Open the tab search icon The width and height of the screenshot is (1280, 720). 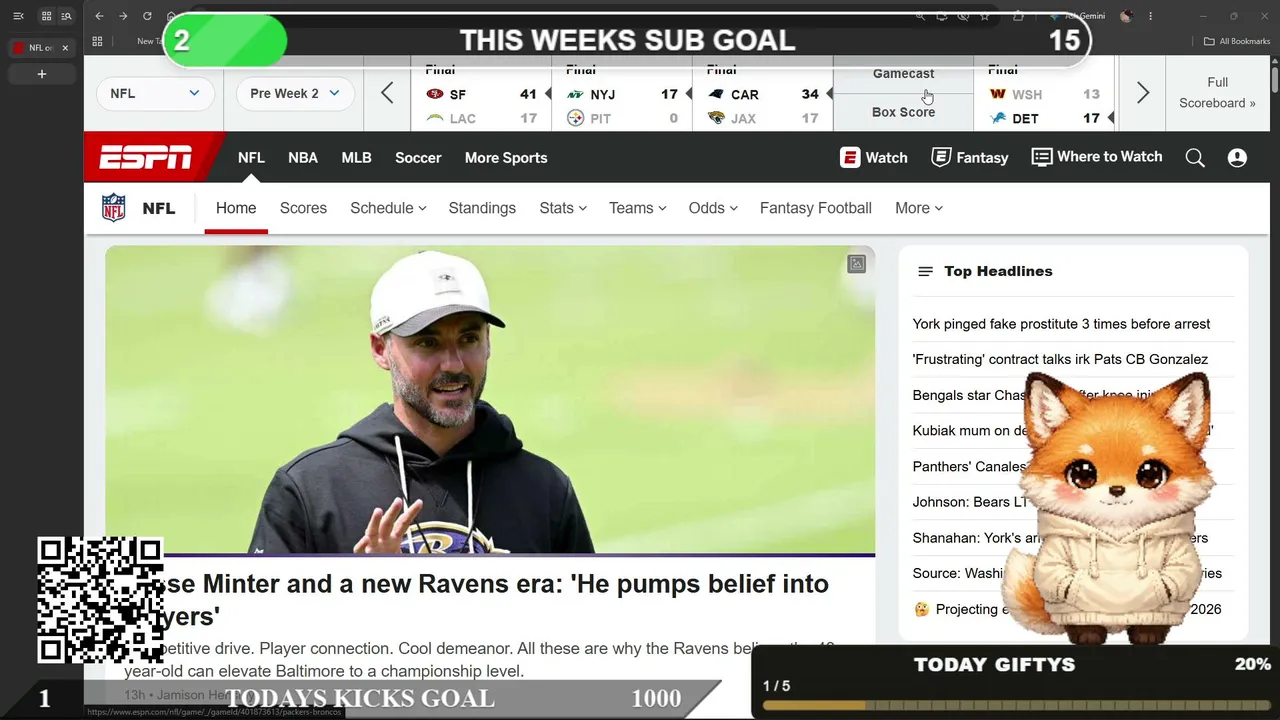coord(66,16)
